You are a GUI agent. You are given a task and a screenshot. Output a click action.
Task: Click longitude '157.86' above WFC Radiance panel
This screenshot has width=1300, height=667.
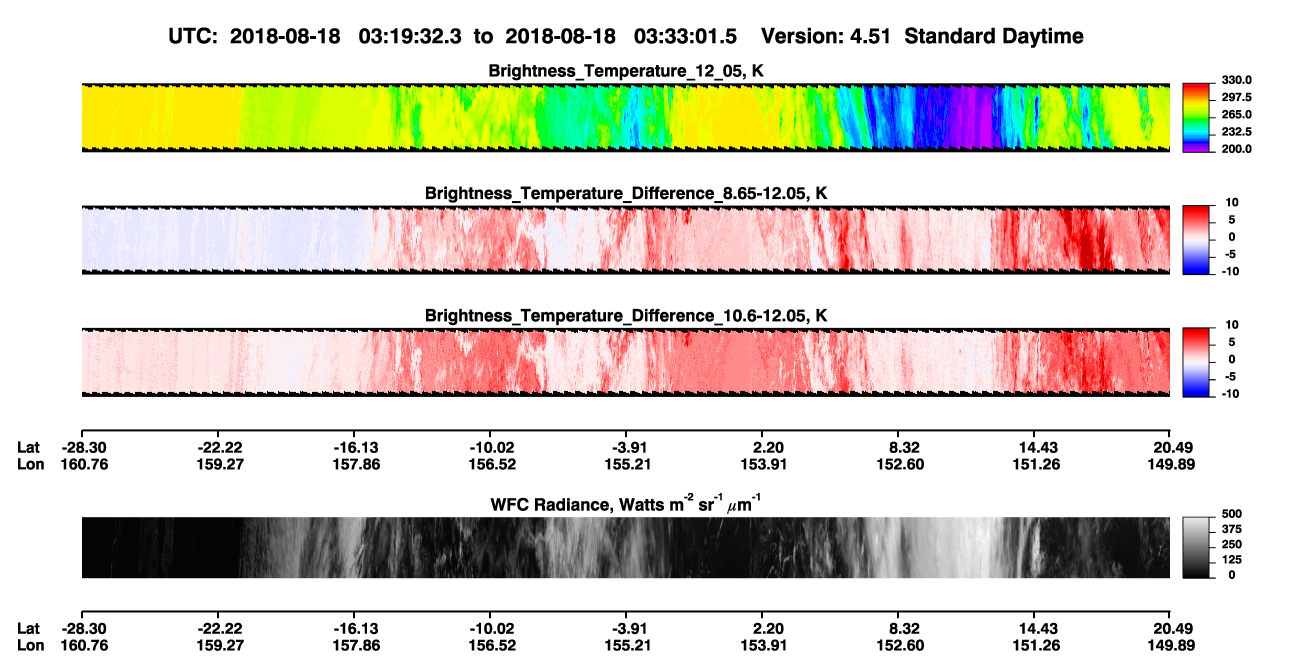(355, 464)
